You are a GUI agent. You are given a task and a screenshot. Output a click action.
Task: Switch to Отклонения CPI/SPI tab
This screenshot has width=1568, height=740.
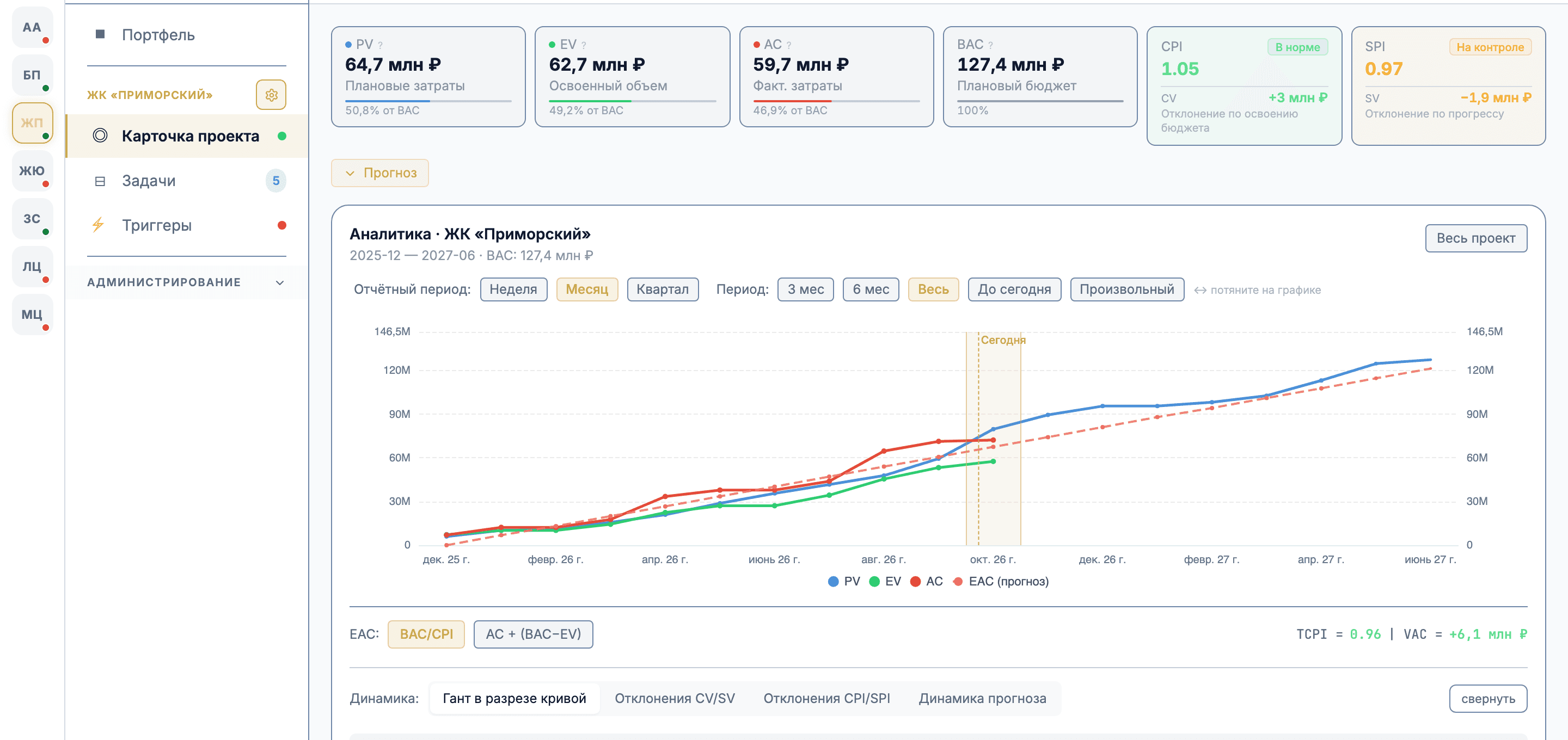(x=826, y=698)
